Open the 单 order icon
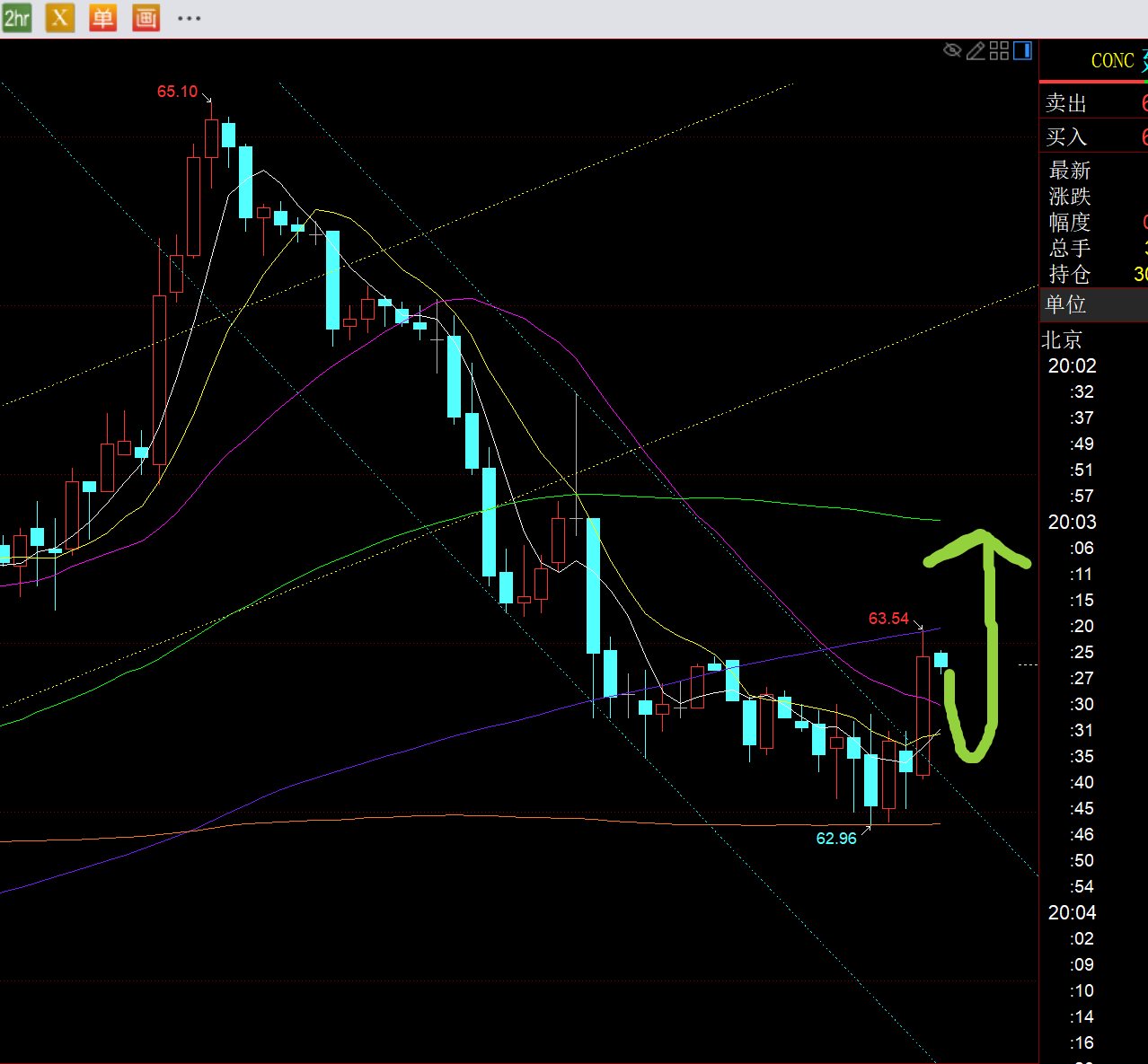 tap(103, 17)
